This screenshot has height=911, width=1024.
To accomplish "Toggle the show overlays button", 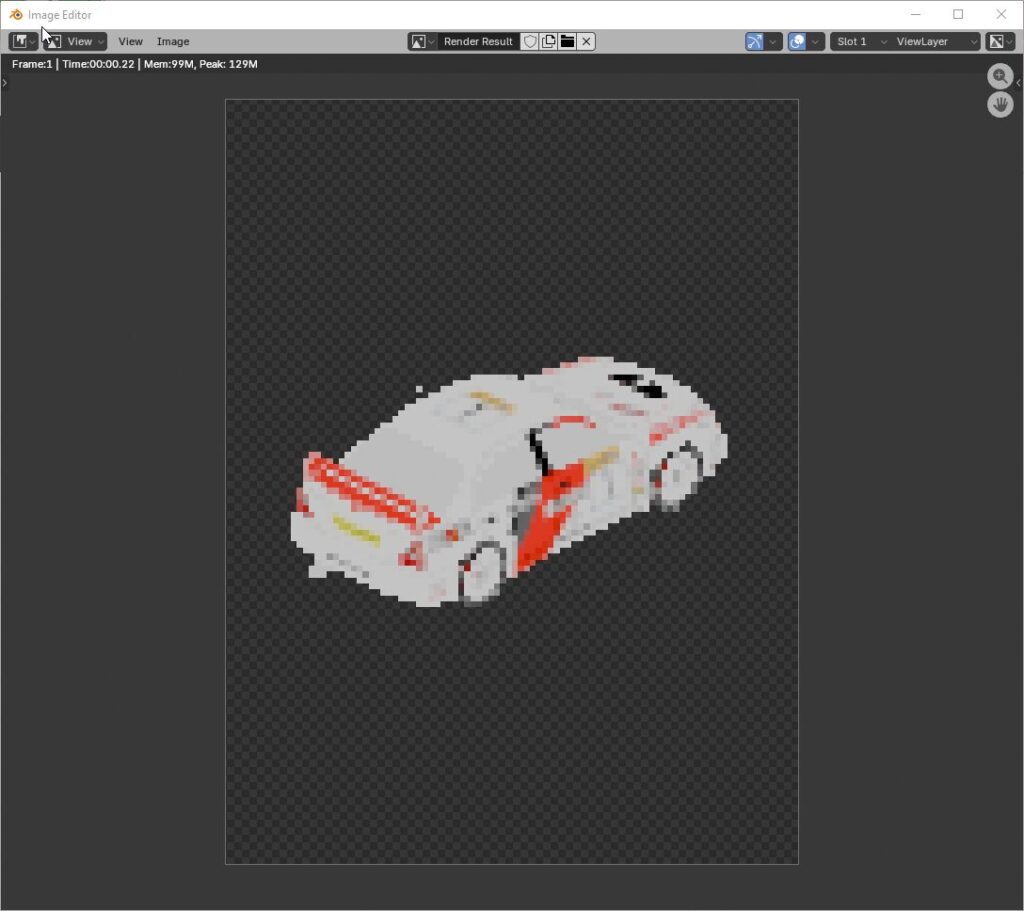I will point(797,41).
